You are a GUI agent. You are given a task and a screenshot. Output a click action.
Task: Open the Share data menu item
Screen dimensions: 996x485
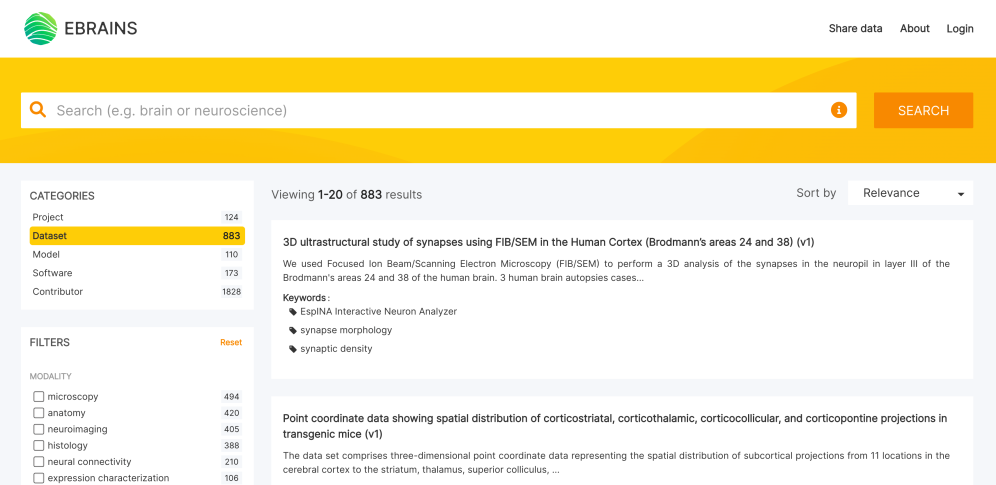(855, 29)
